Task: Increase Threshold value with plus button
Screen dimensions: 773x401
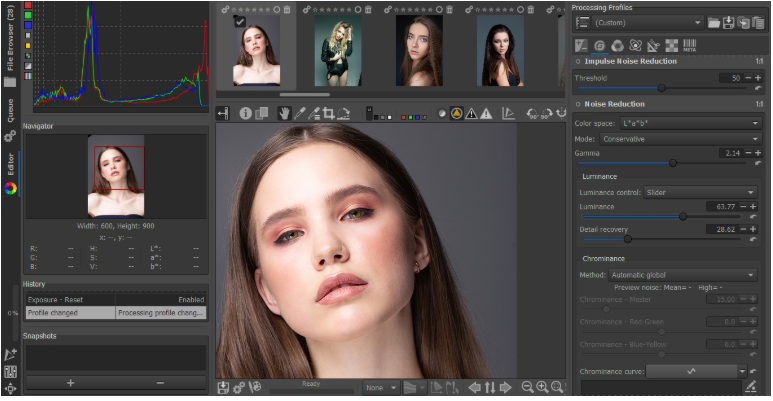Action: tap(758, 78)
